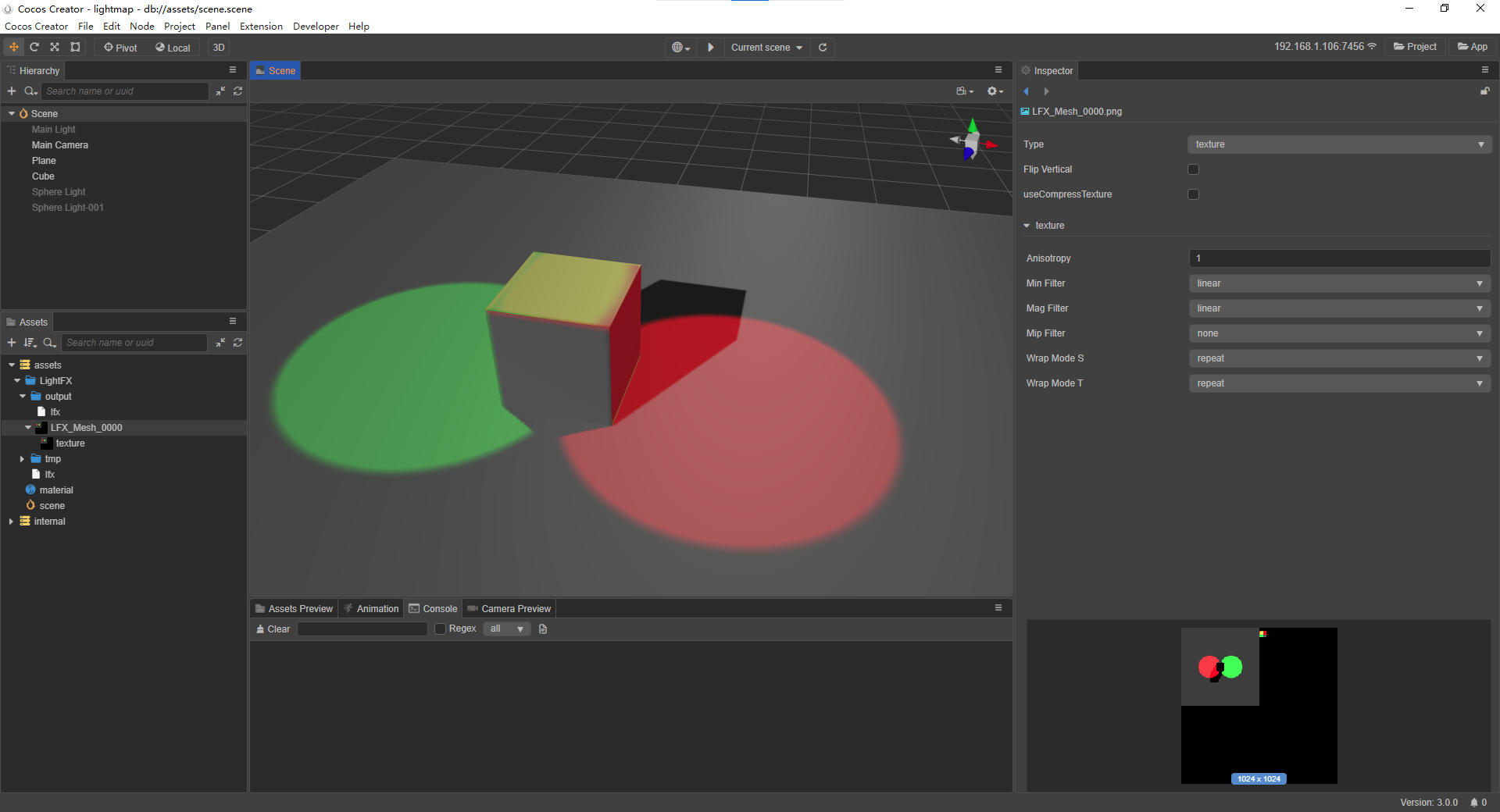Create a new asset with plus icon
This screenshot has height=812, width=1500.
coord(12,343)
